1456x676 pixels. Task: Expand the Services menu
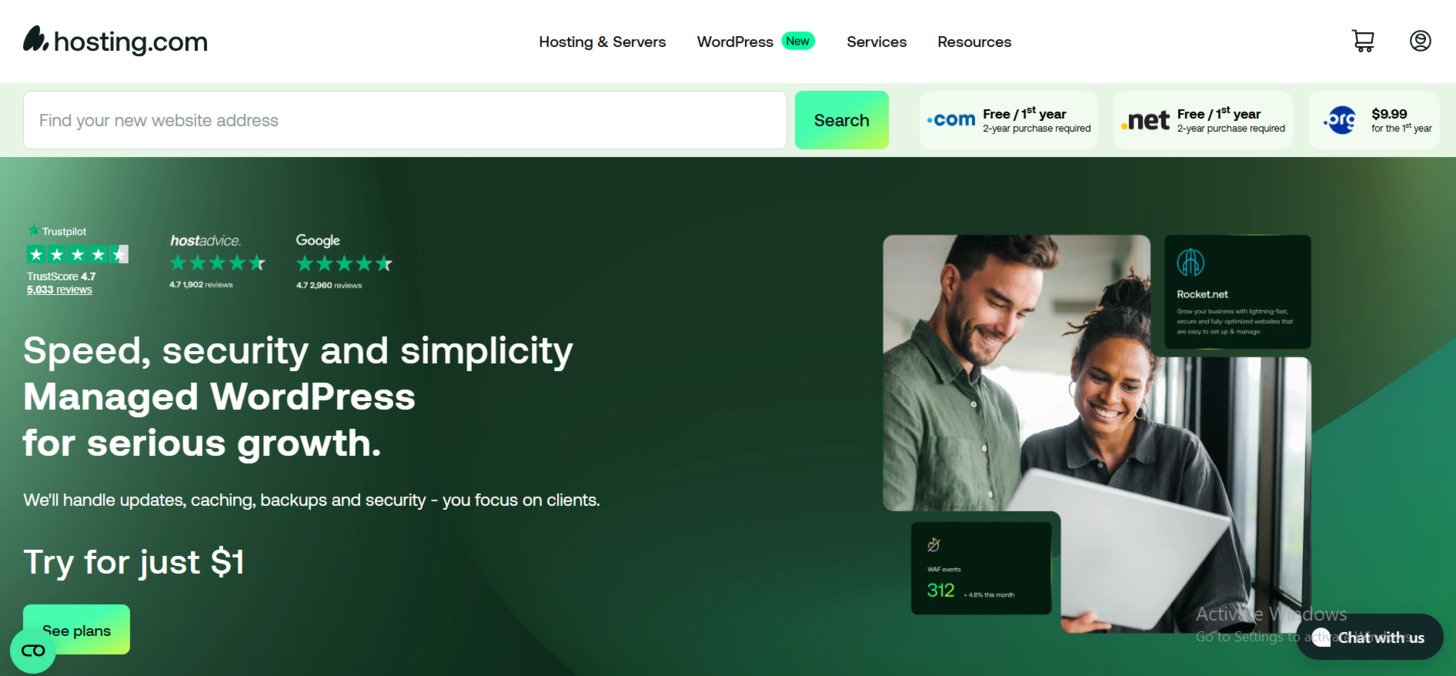pyautogui.click(x=876, y=42)
